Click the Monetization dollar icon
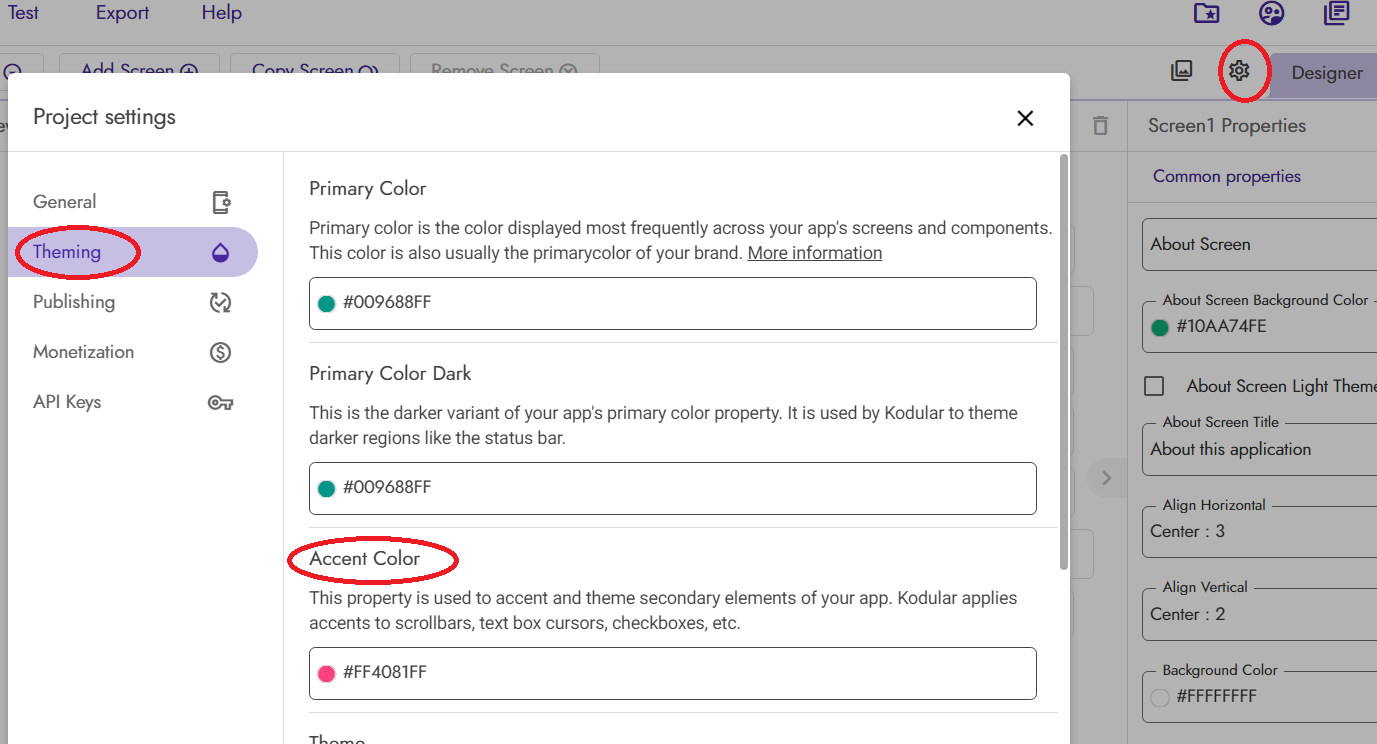1377x744 pixels. (221, 352)
